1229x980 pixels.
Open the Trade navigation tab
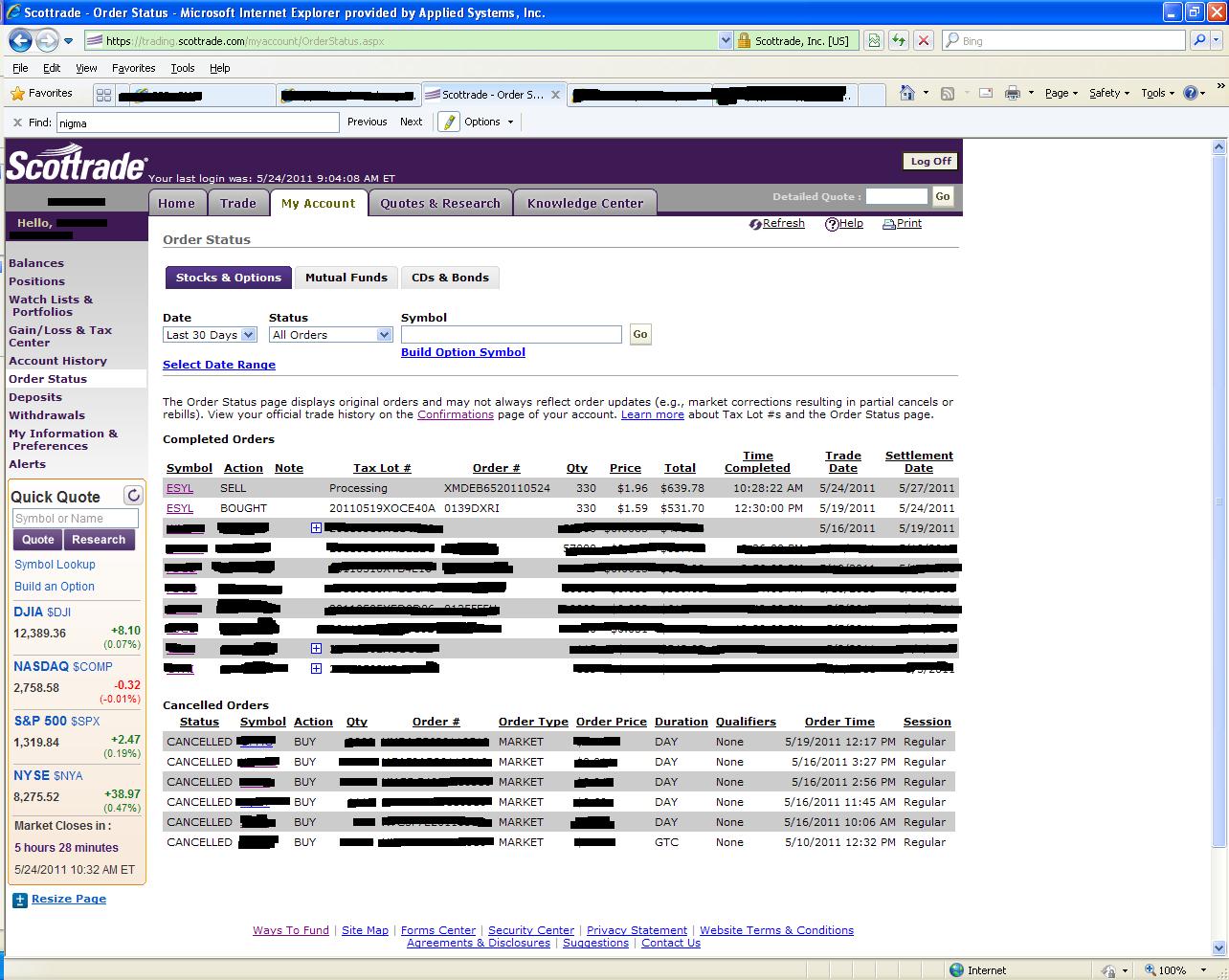tap(237, 203)
